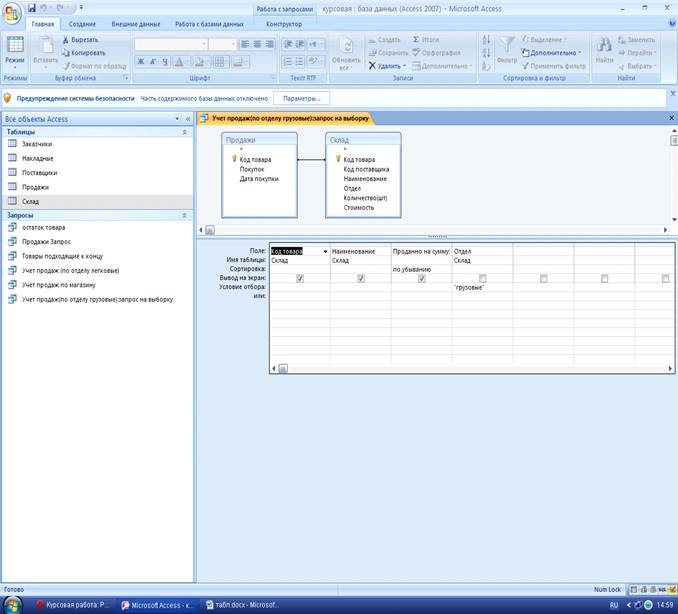Click the Вырезать scissors icon
The image size is (678, 614).
coord(65,40)
